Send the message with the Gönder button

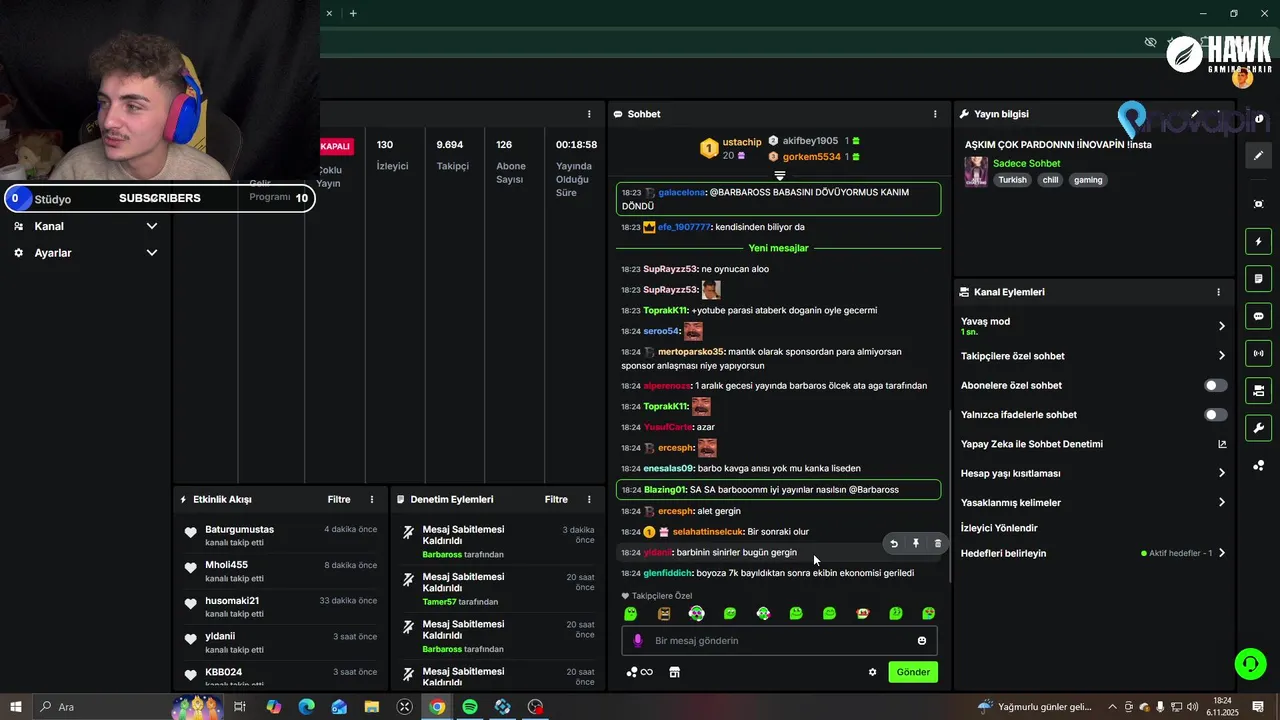tap(913, 672)
